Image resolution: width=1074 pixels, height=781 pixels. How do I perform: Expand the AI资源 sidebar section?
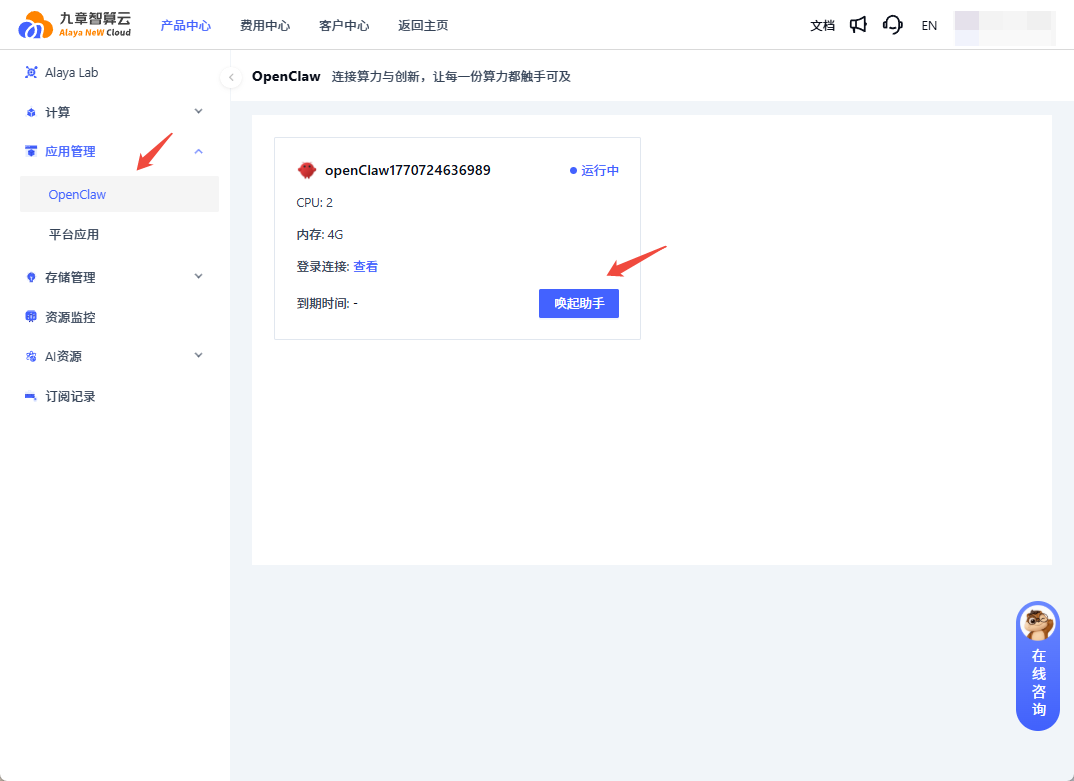pyautogui.click(x=197, y=356)
